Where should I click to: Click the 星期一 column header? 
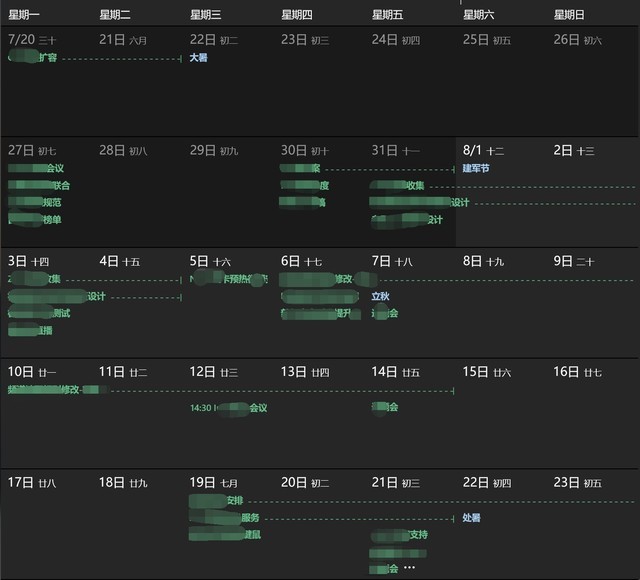tap(24, 15)
